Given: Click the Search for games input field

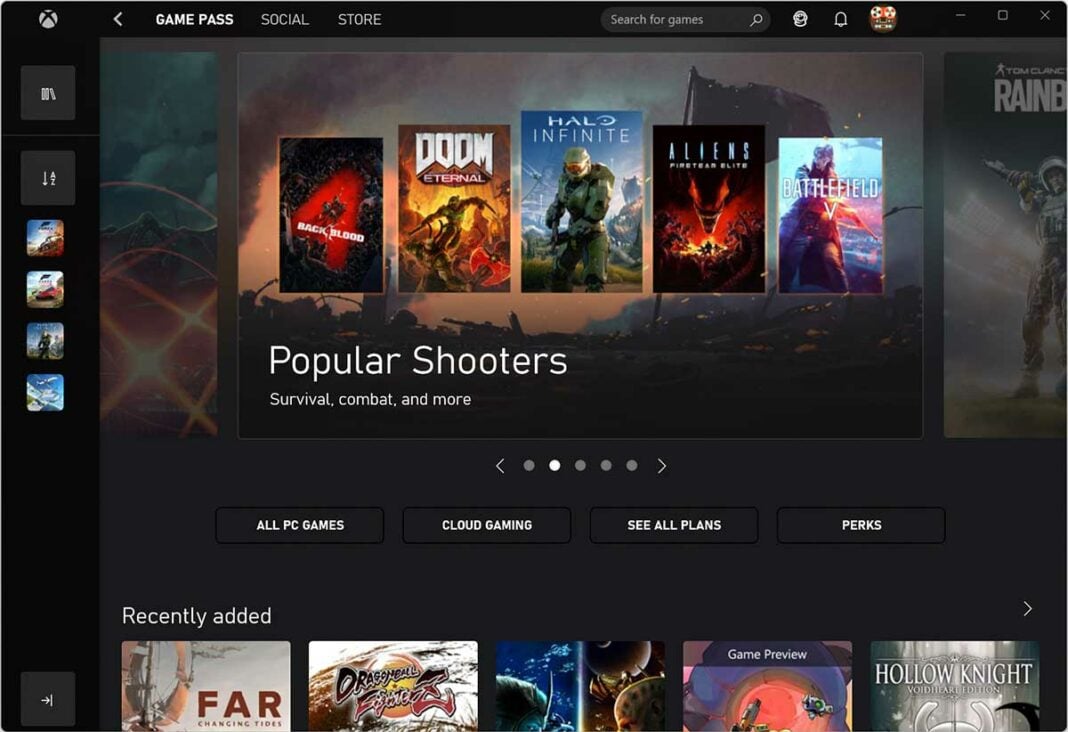Looking at the screenshot, I should pos(672,19).
